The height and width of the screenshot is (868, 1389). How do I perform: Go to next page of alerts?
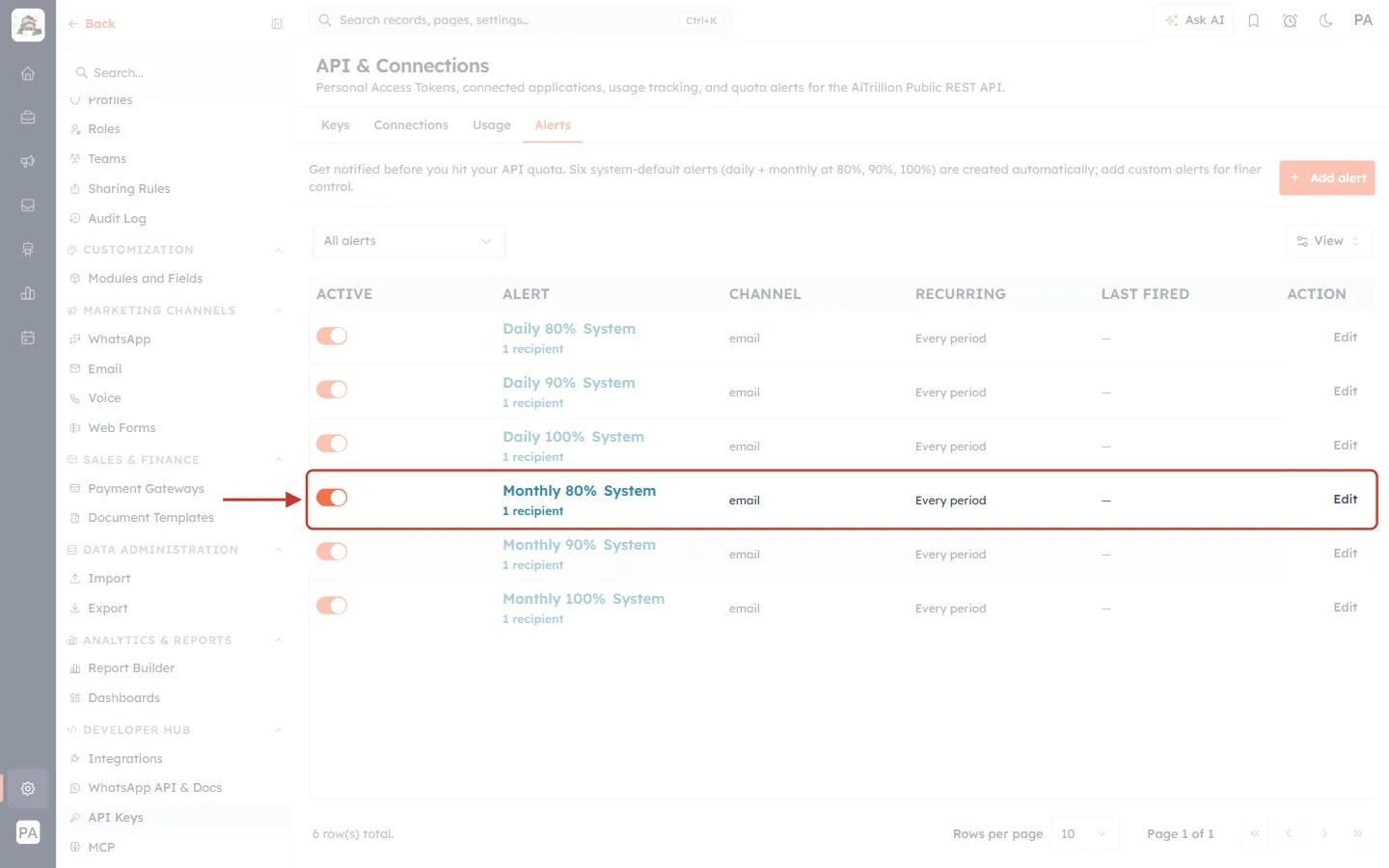click(x=1324, y=833)
